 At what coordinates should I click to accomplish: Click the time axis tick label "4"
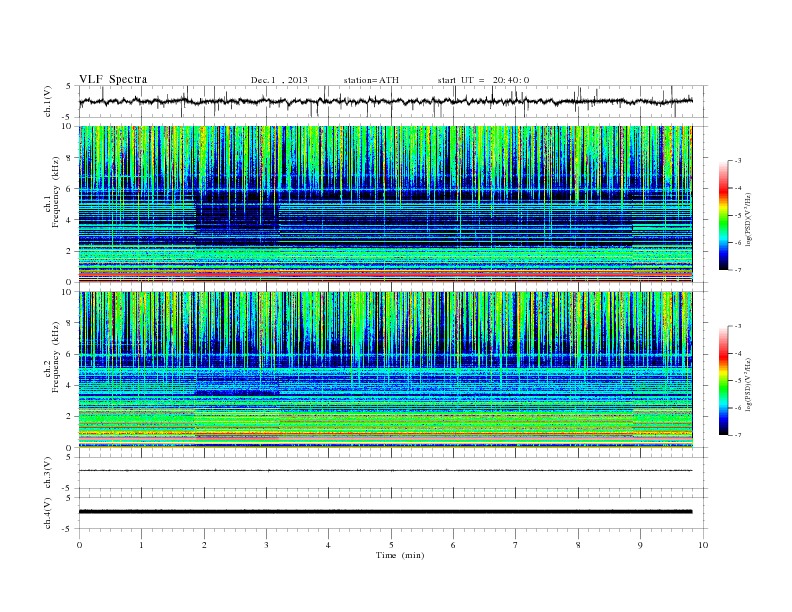329,545
